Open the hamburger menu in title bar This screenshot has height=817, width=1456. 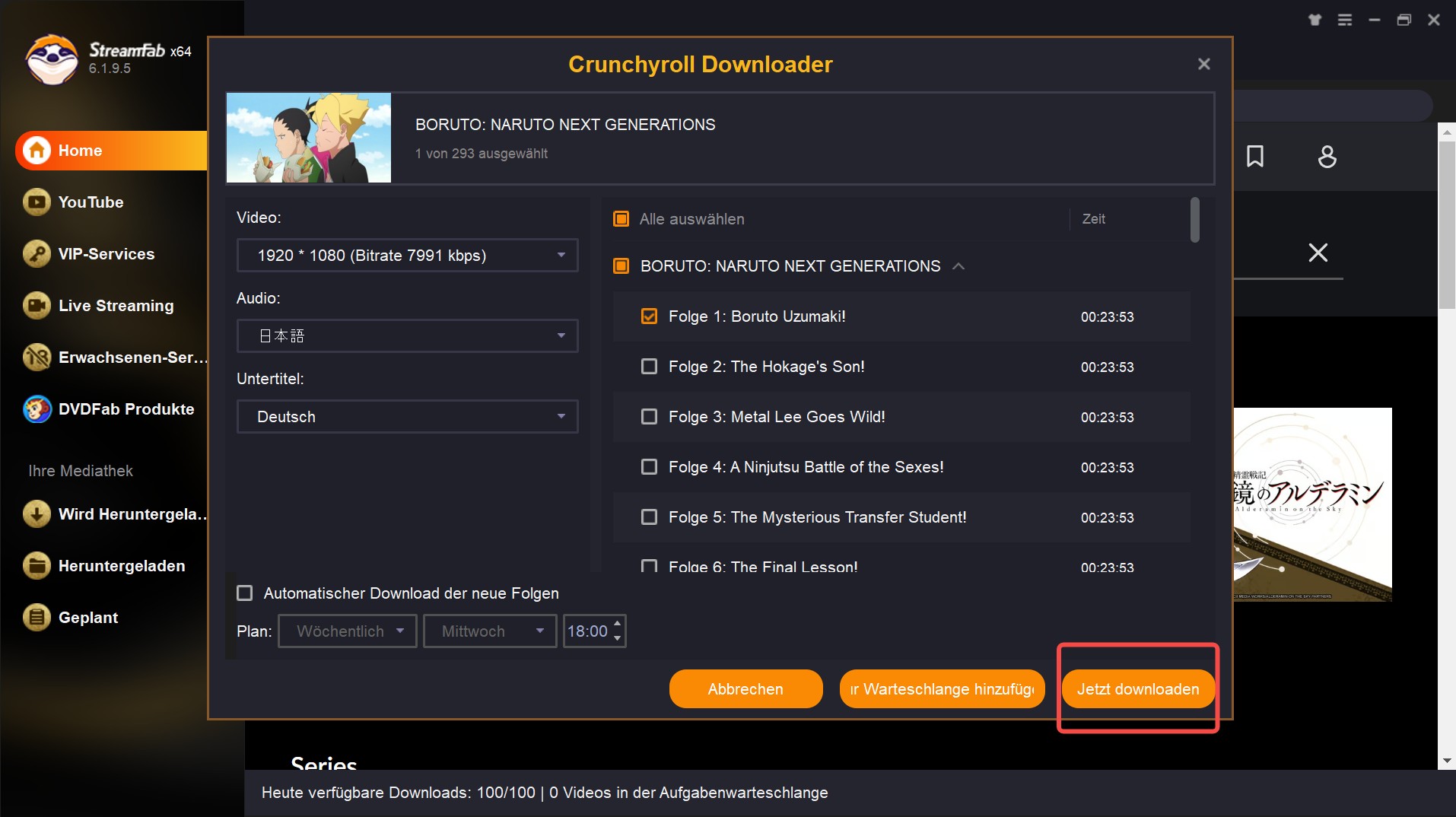(x=1345, y=20)
